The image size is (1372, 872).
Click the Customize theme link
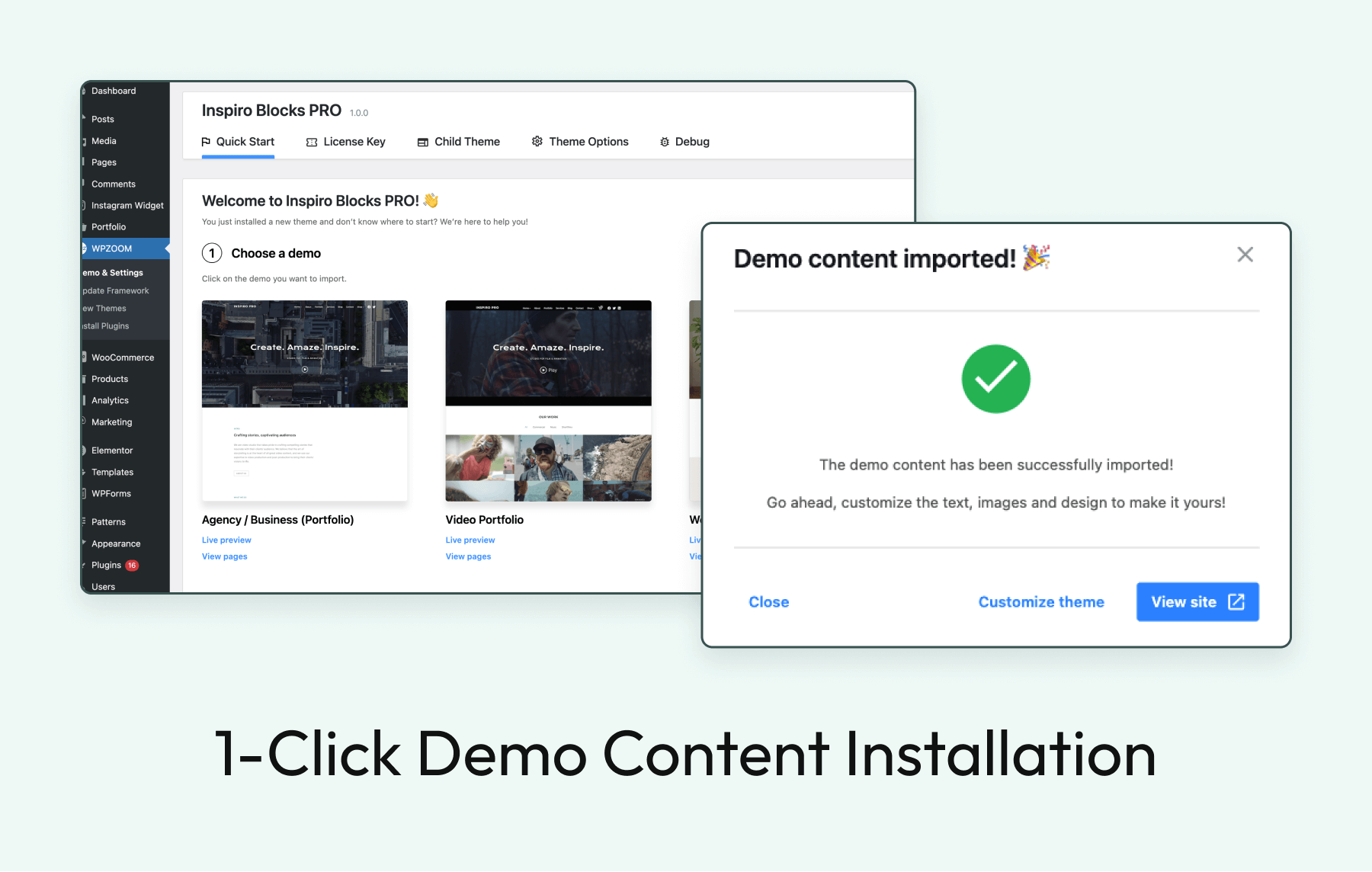[x=1040, y=602]
